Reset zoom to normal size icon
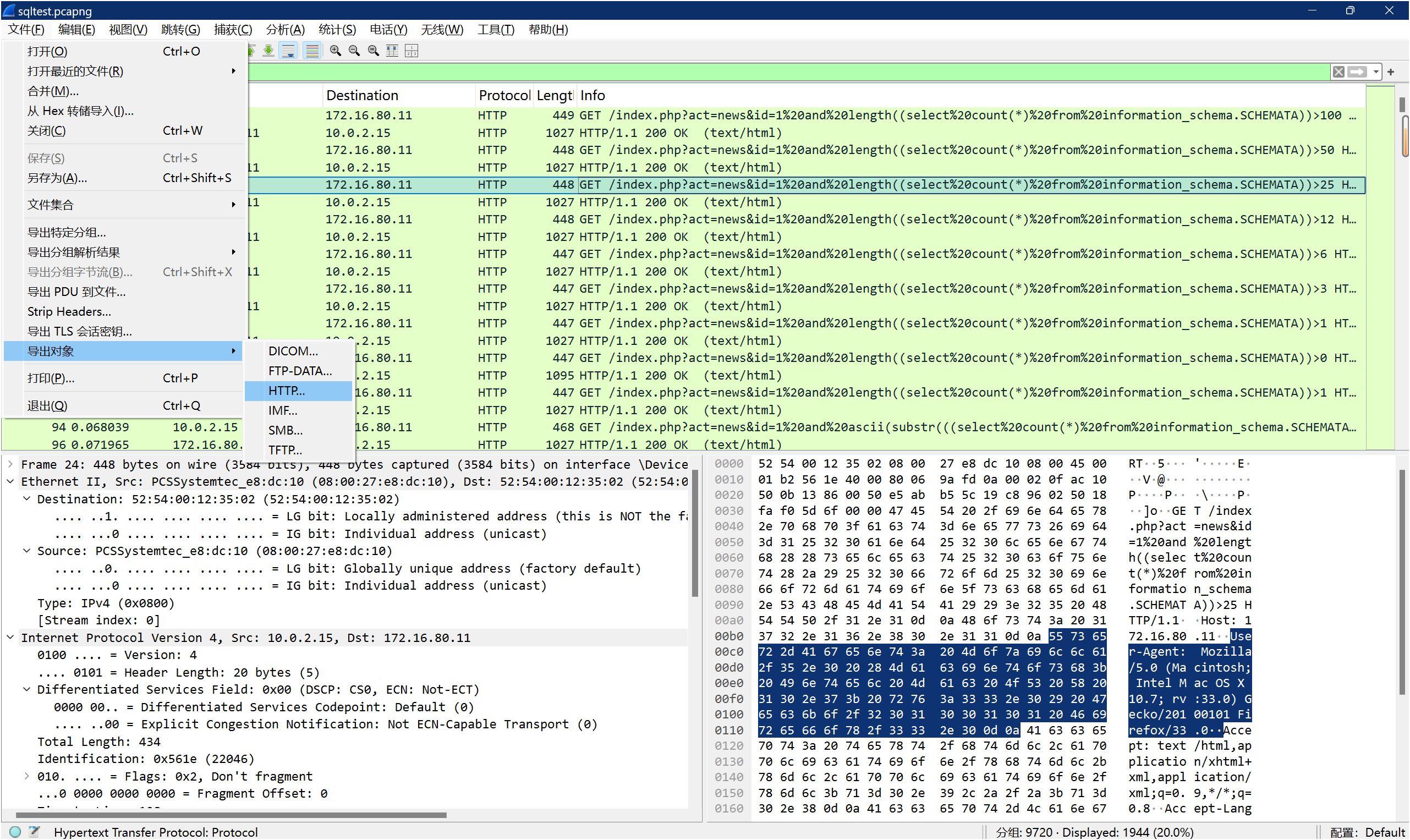This screenshot has height=840, width=1410. [374, 51]
